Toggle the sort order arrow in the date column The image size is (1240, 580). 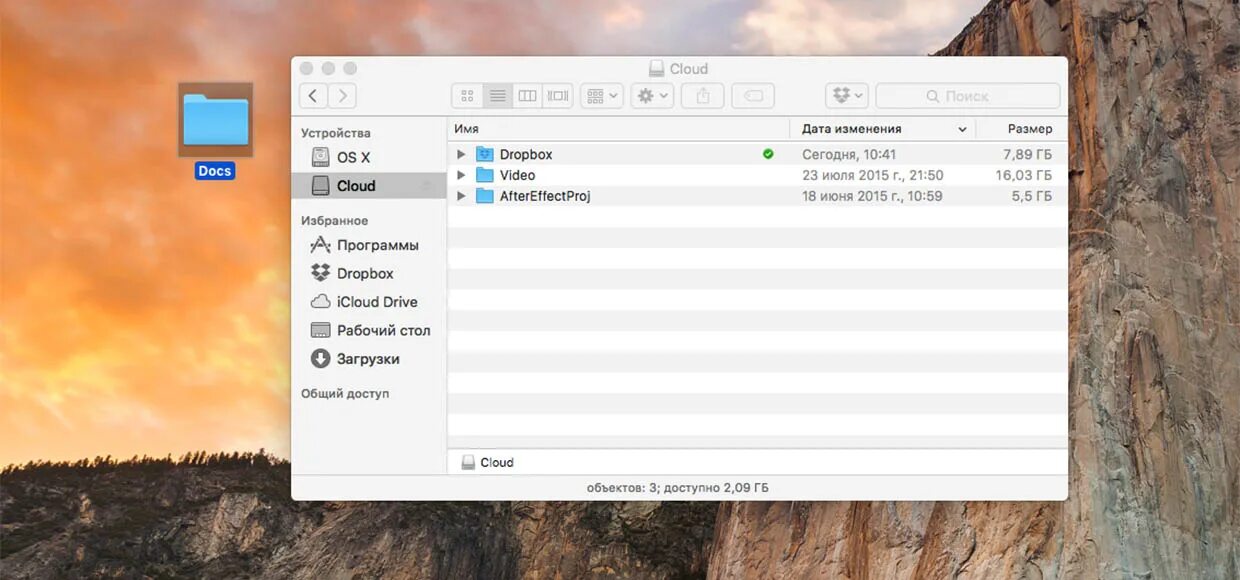[963, 129]
